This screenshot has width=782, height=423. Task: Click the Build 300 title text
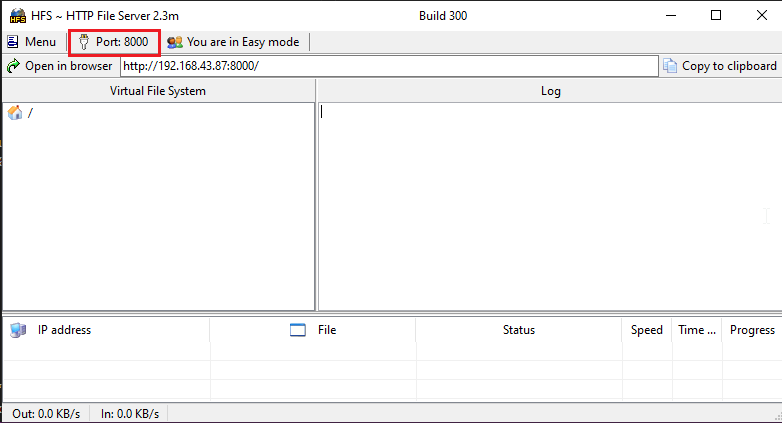[443, 16]
